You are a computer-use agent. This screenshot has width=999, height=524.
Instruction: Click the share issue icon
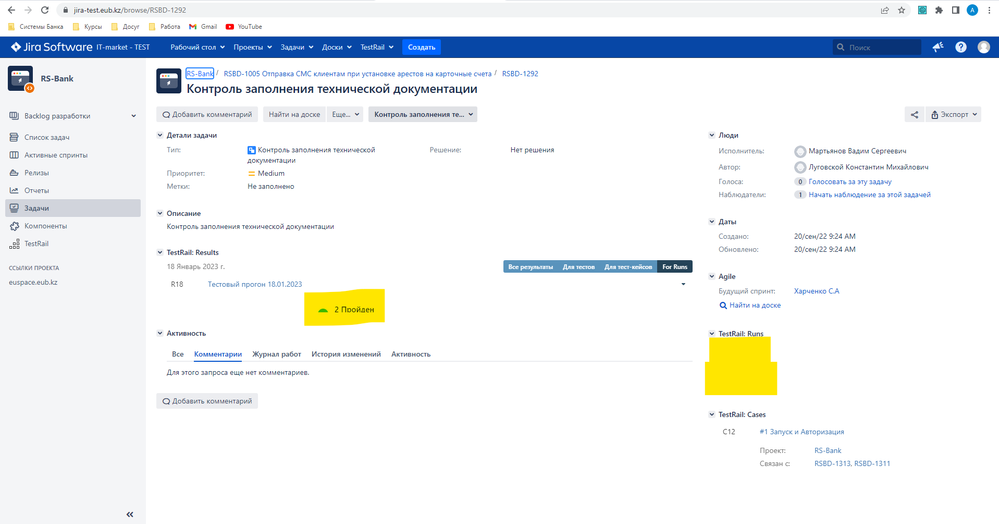coord(914,115)
